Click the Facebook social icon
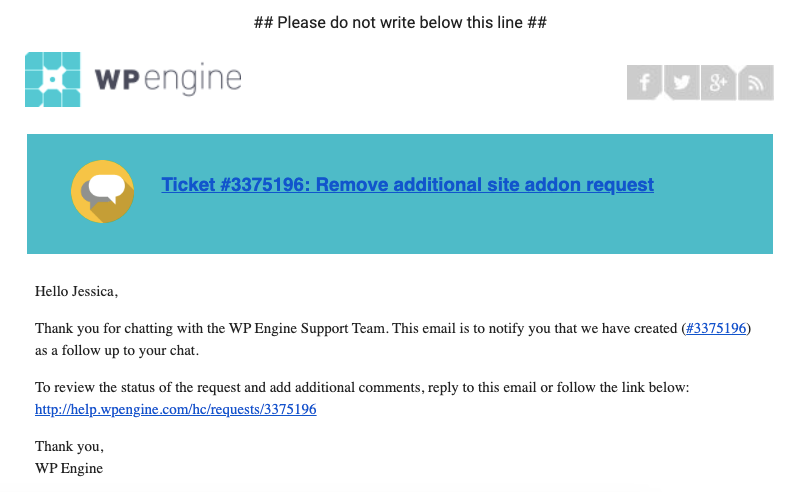 coord(645,82)
